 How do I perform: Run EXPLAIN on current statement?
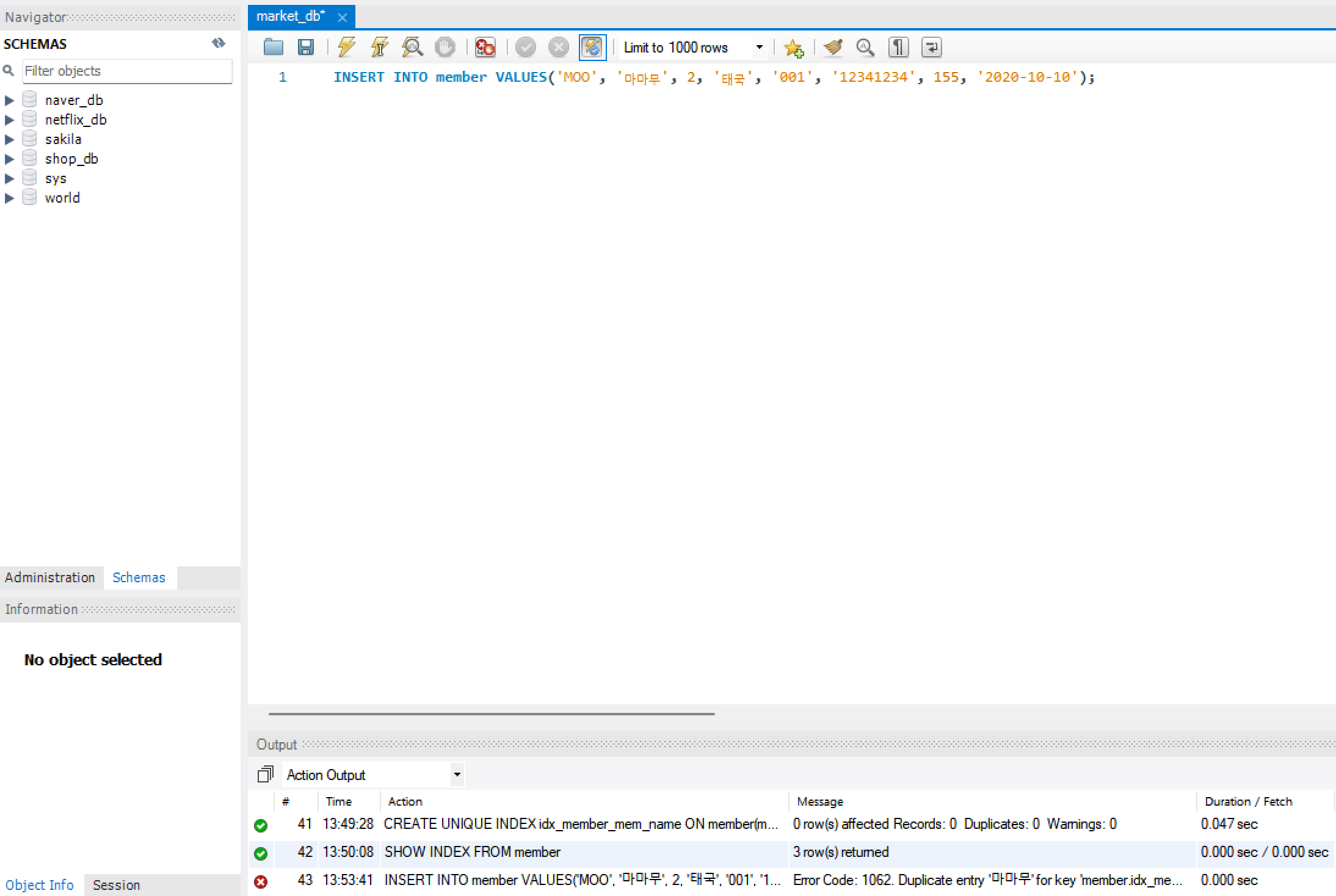[412, 47]
